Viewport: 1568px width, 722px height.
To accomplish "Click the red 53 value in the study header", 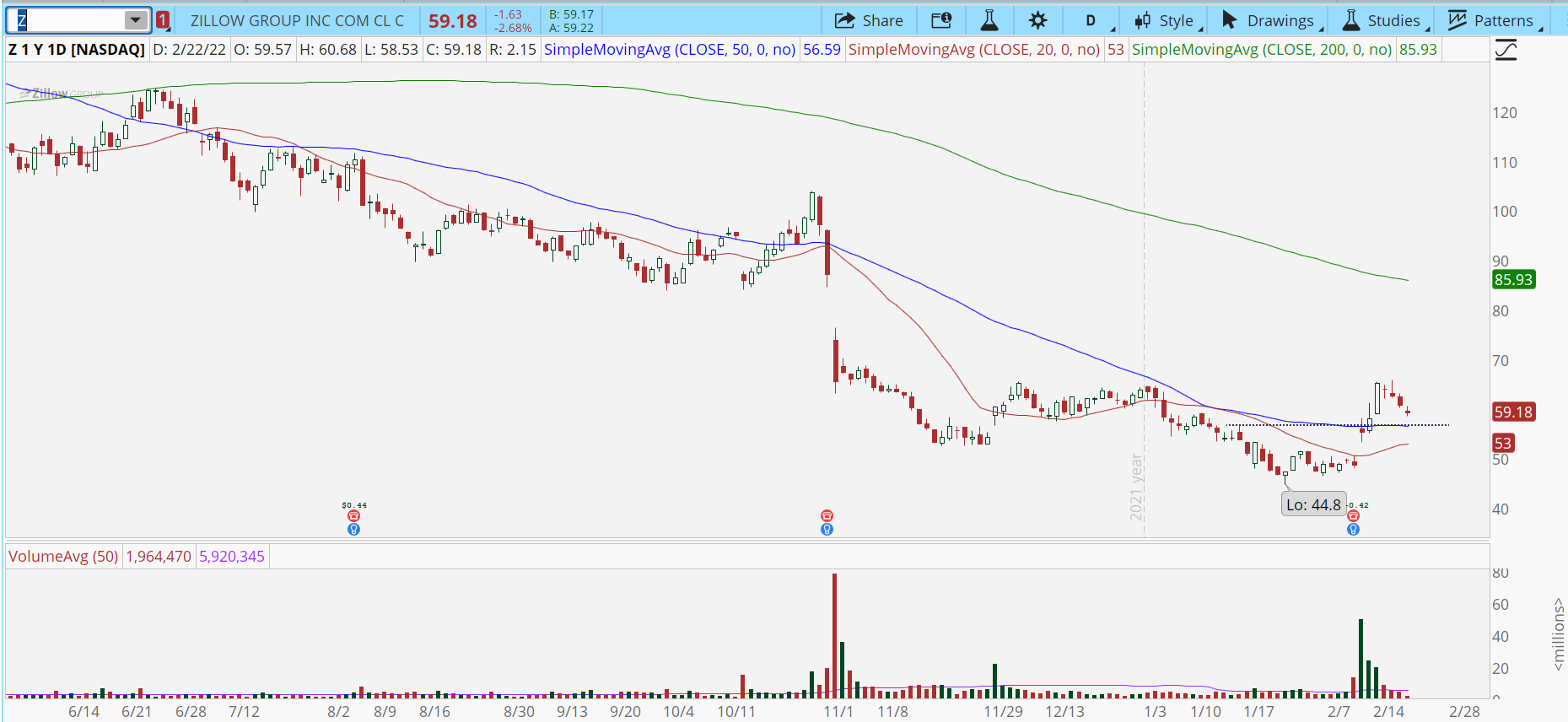I will tap(1115, 50).
